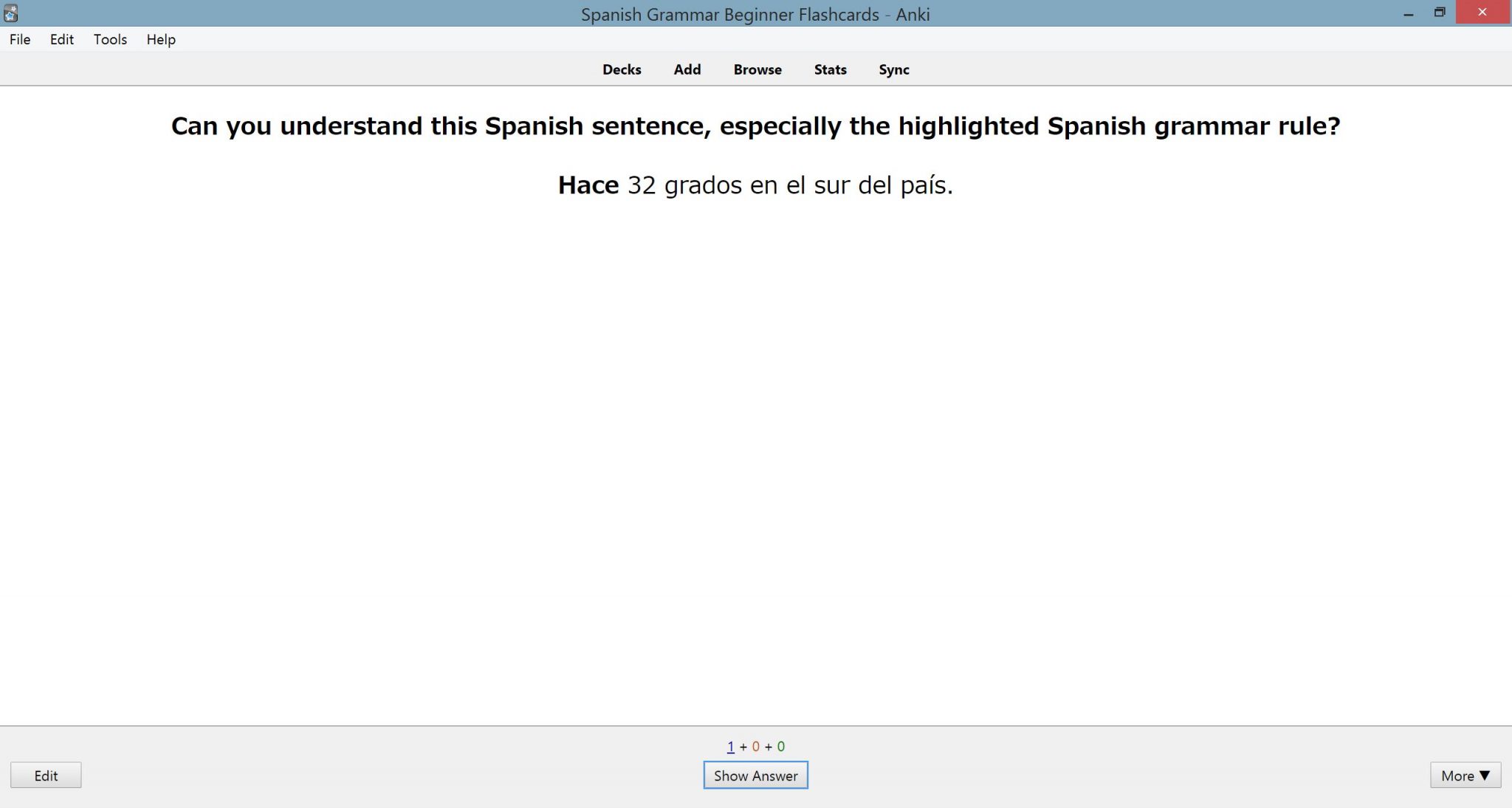Click the Anki logo icon

[9, 11]
